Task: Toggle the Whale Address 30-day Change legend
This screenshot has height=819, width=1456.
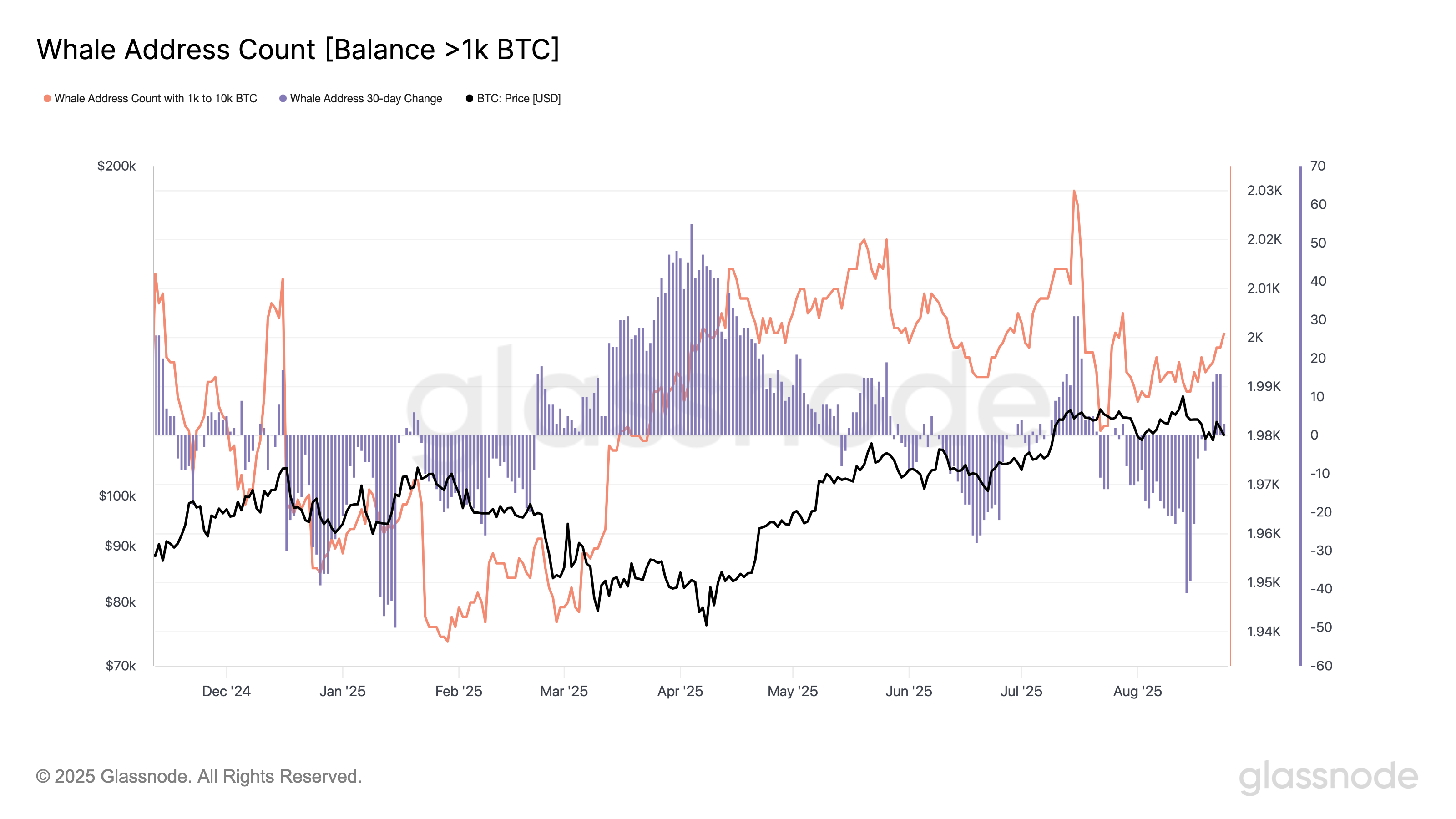Action: click(x=366, y=98)
